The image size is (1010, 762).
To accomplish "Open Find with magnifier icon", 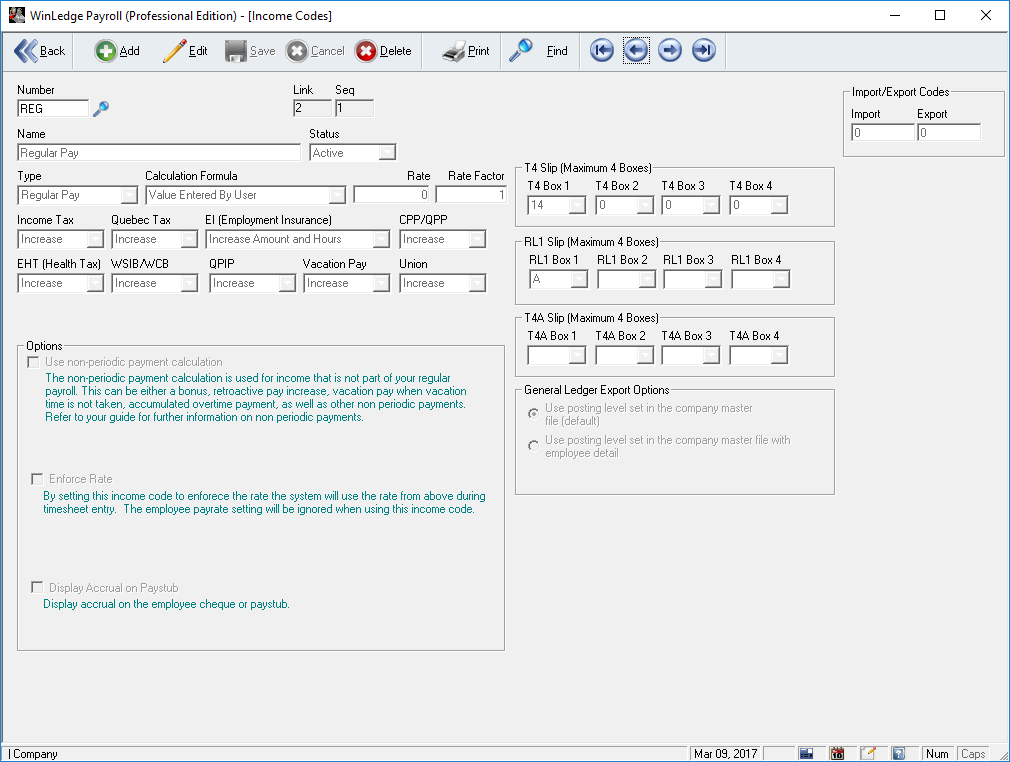I will tap(538, 51).
